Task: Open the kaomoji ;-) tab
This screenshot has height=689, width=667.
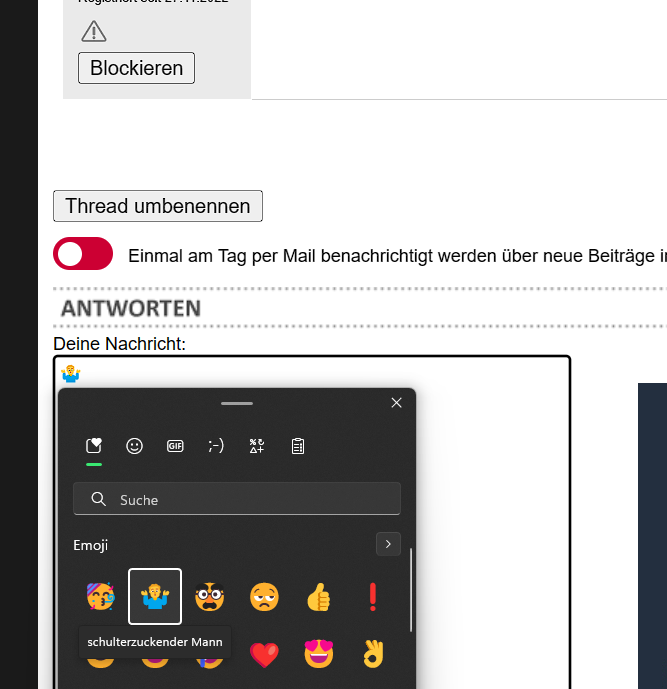Action: (x=216, y=446)
